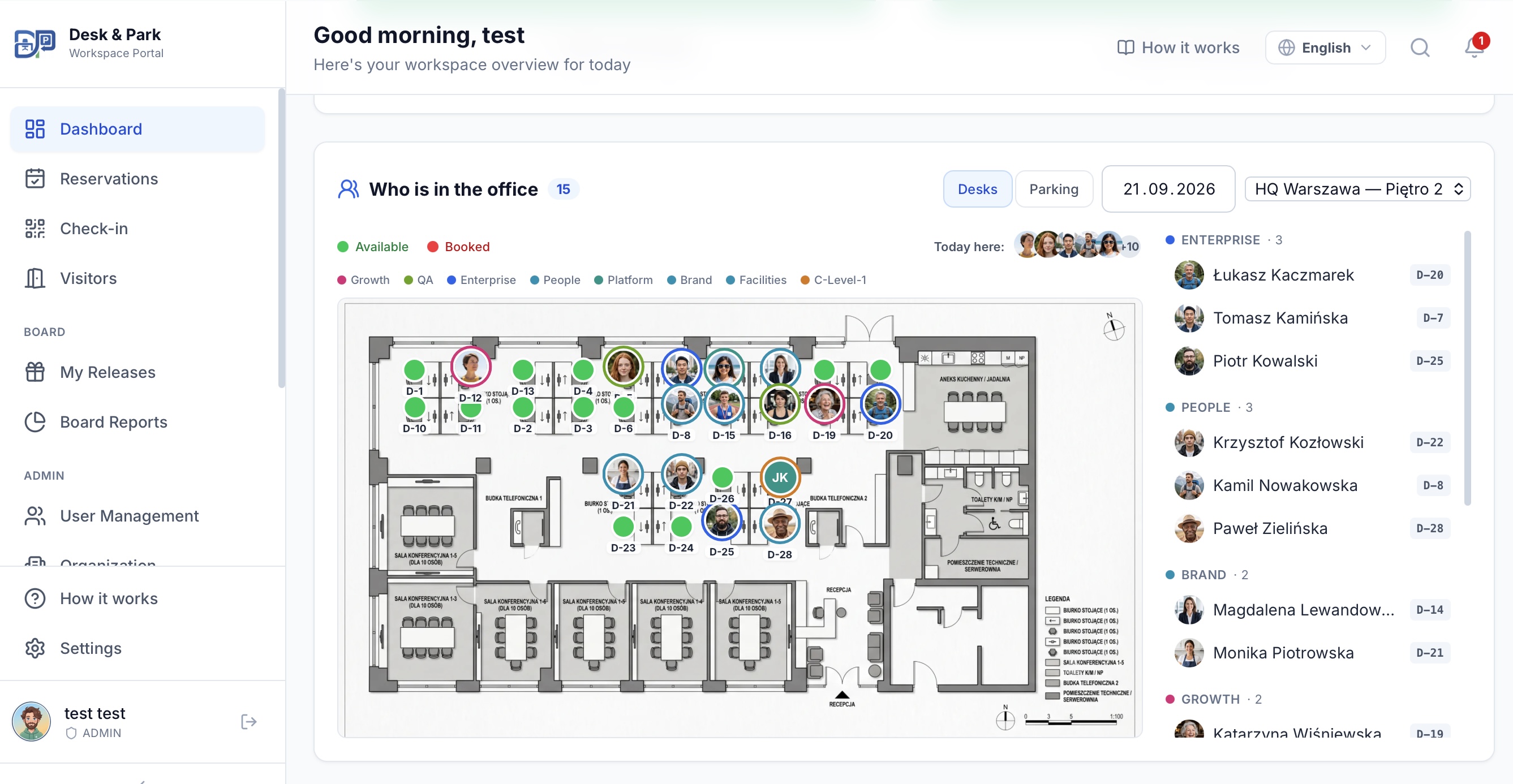This screenshot has height=784, width=1513.
Task: Click the Check-in QR code icon
Action: coord(35,229)
